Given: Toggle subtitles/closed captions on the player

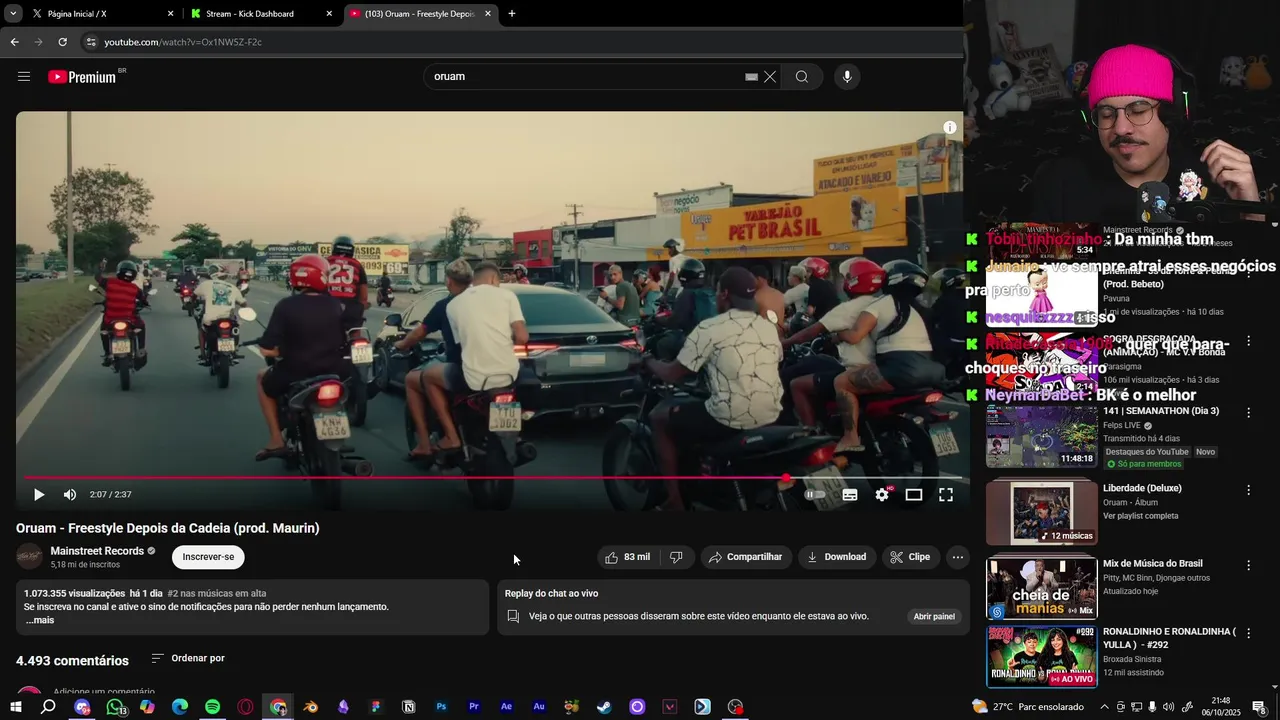Looking at the screenshot, I should click(x=850, y=494).
